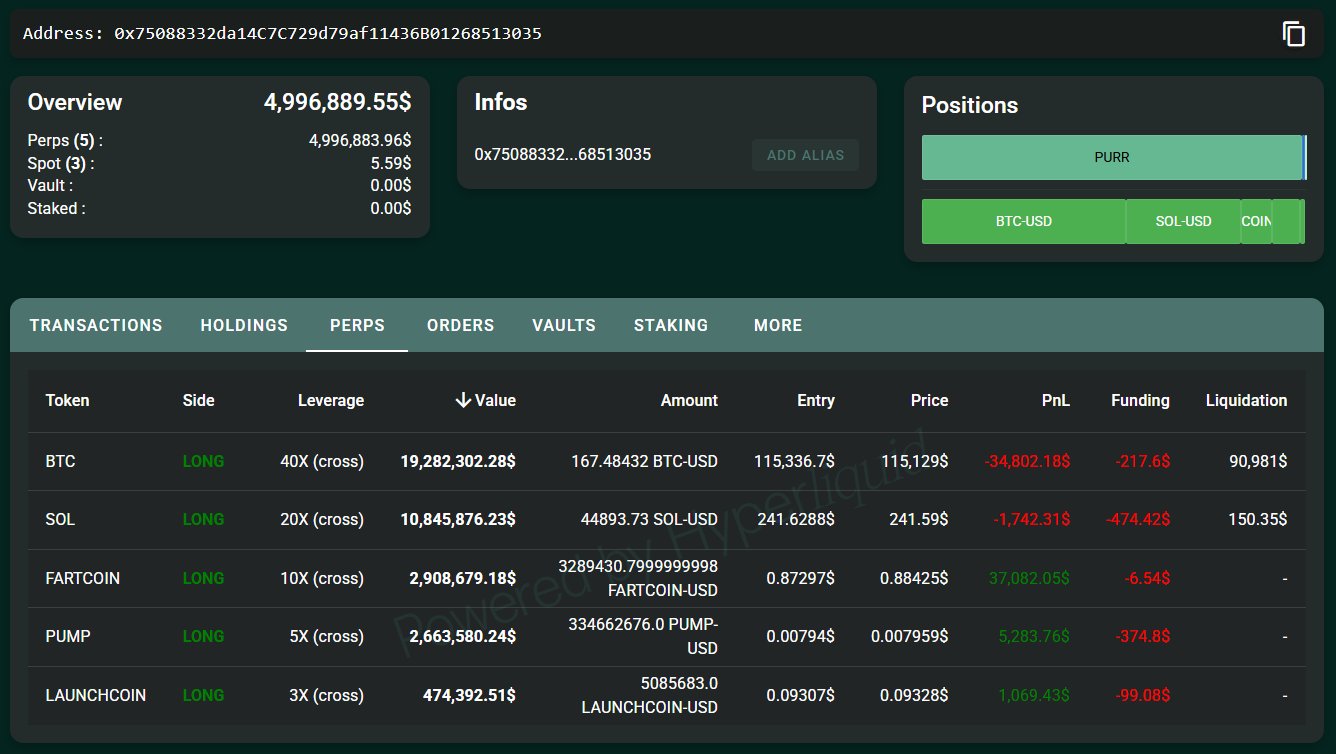The width and height of the screenshot is (1336, 754).
Task: Select the BTC-USD position segment
Action: [1023, 221]
